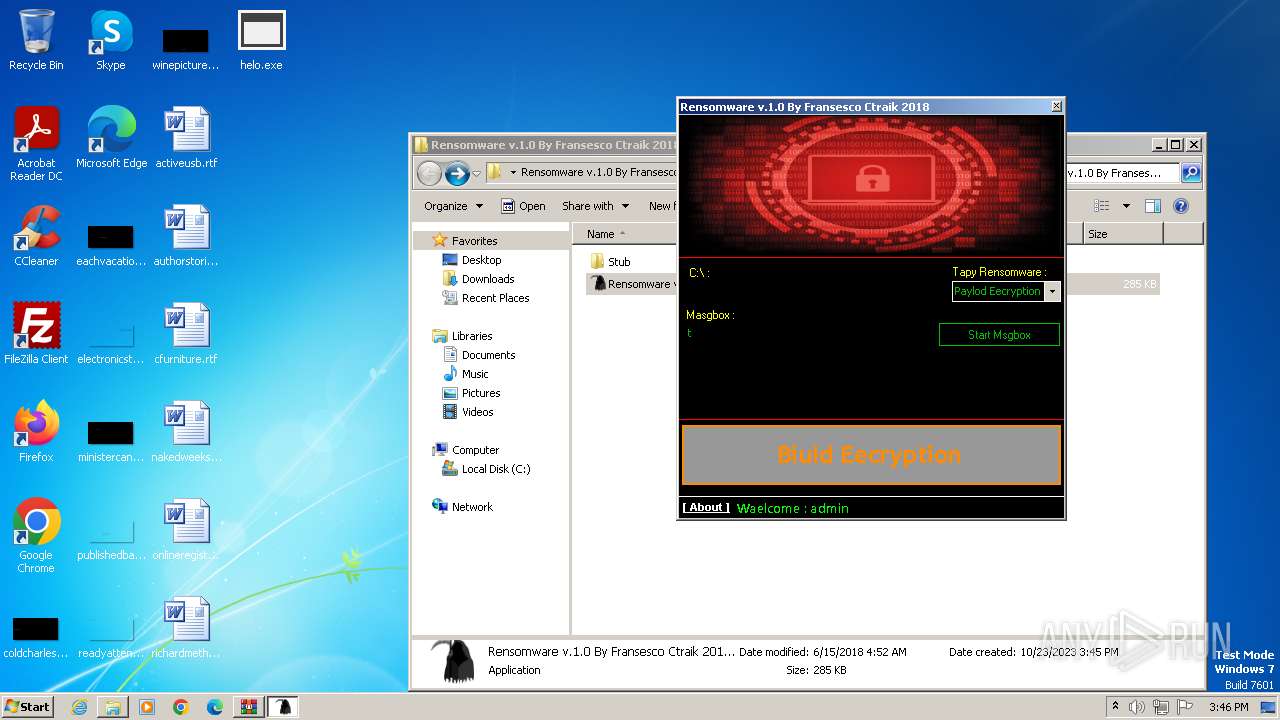This screenshot has width=1280, height=720.
Task: Launch Firefox from the desktop
Action: point(36,431)
